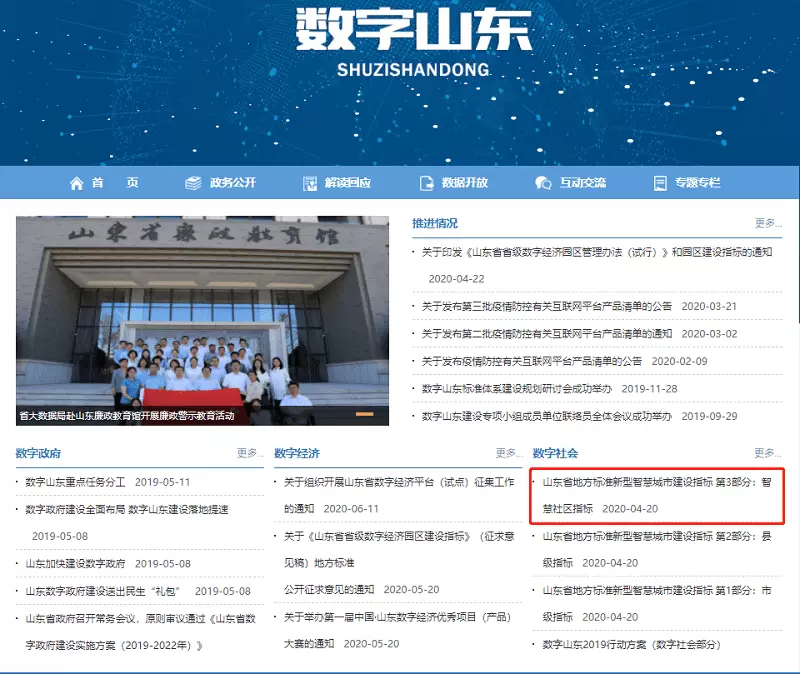This screenshot has height=674, width=800.
Task: Open 关于组织开展山东省数字经济平台（试点）征集工作 notice
Action: click(x=399, y=495)
